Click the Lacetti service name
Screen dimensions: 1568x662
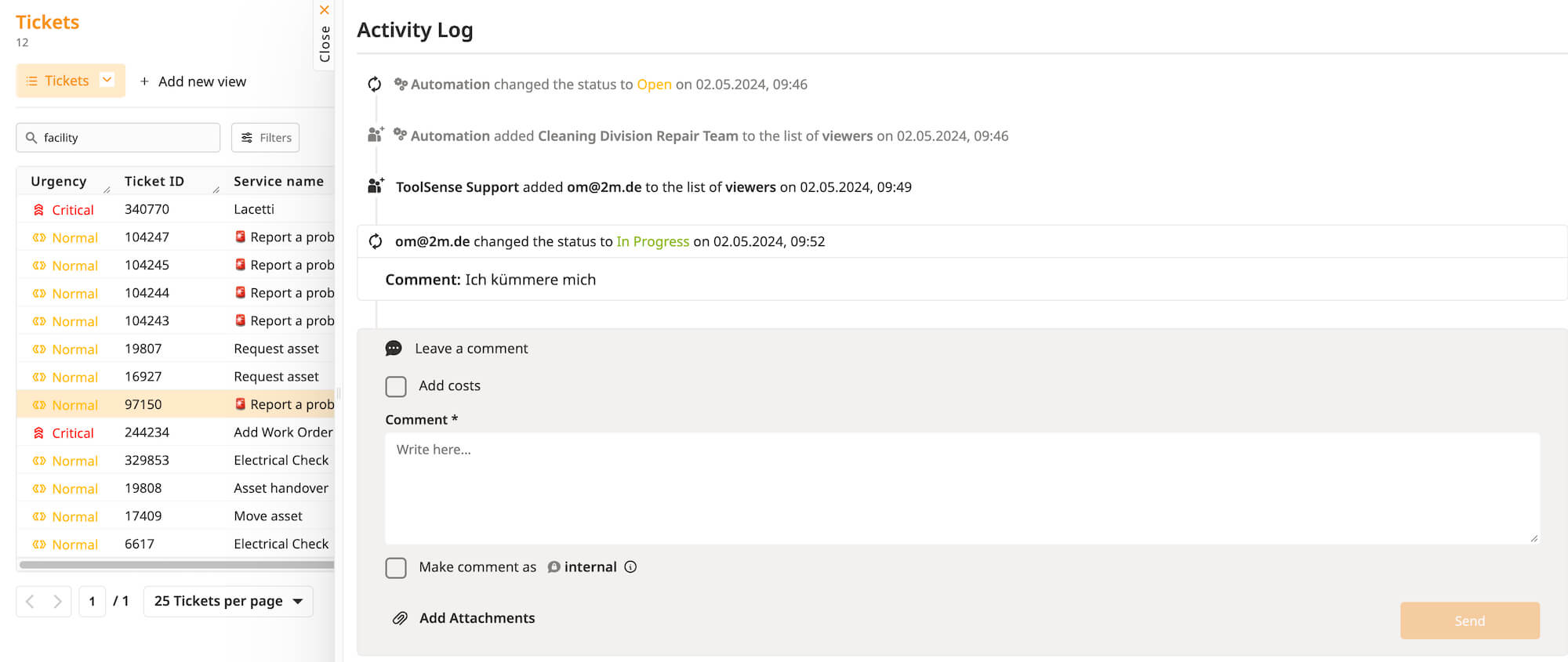pyautogui.click(x=254, y=209)
